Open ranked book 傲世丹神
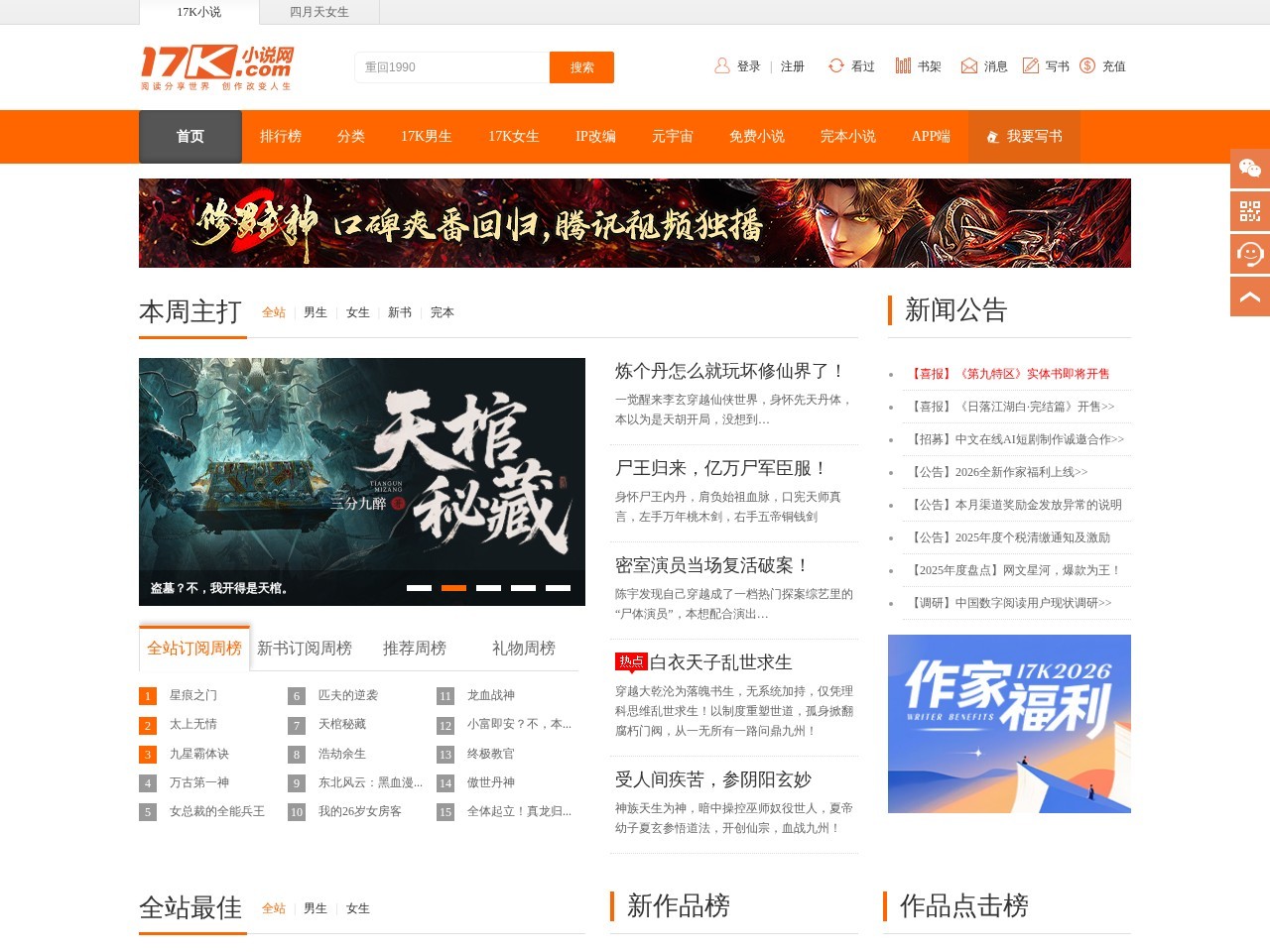Screen dimensions: 1270x952 491,782
